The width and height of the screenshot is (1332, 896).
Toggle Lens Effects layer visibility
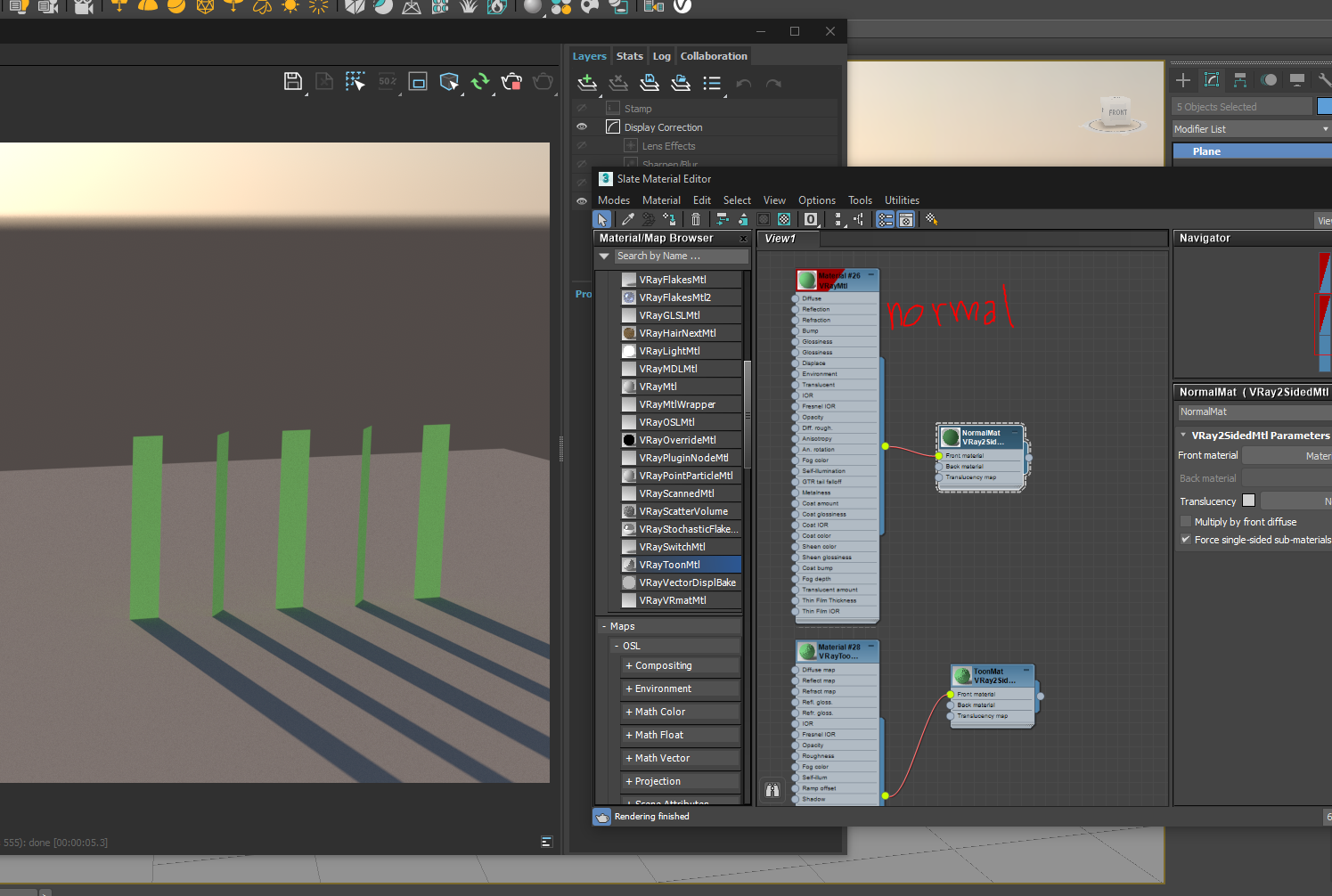(x=582, y=145)
